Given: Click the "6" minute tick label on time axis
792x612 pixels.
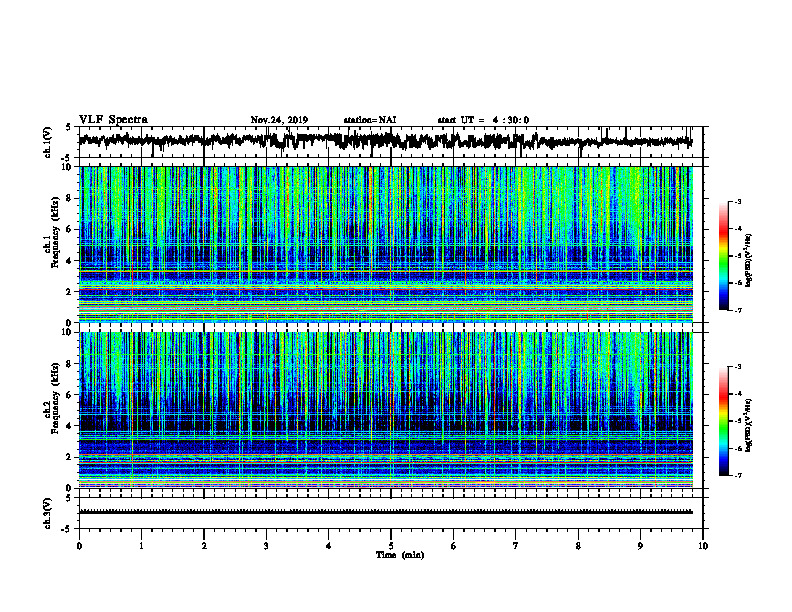Looking at the screenshot, I should pyautogui.click(x=454, y=546).
